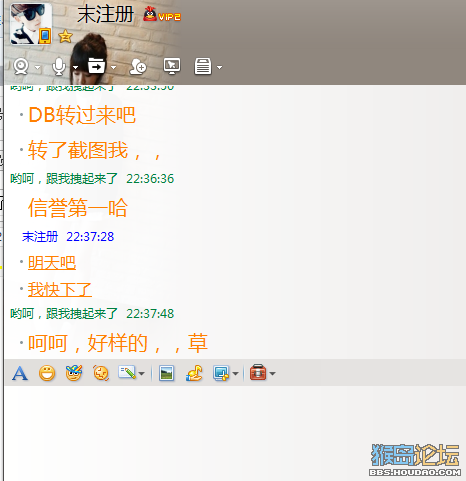Click the QQ VIP2 membership badge
Viewport: 466px width, 481px height.
tap(162, 15)
